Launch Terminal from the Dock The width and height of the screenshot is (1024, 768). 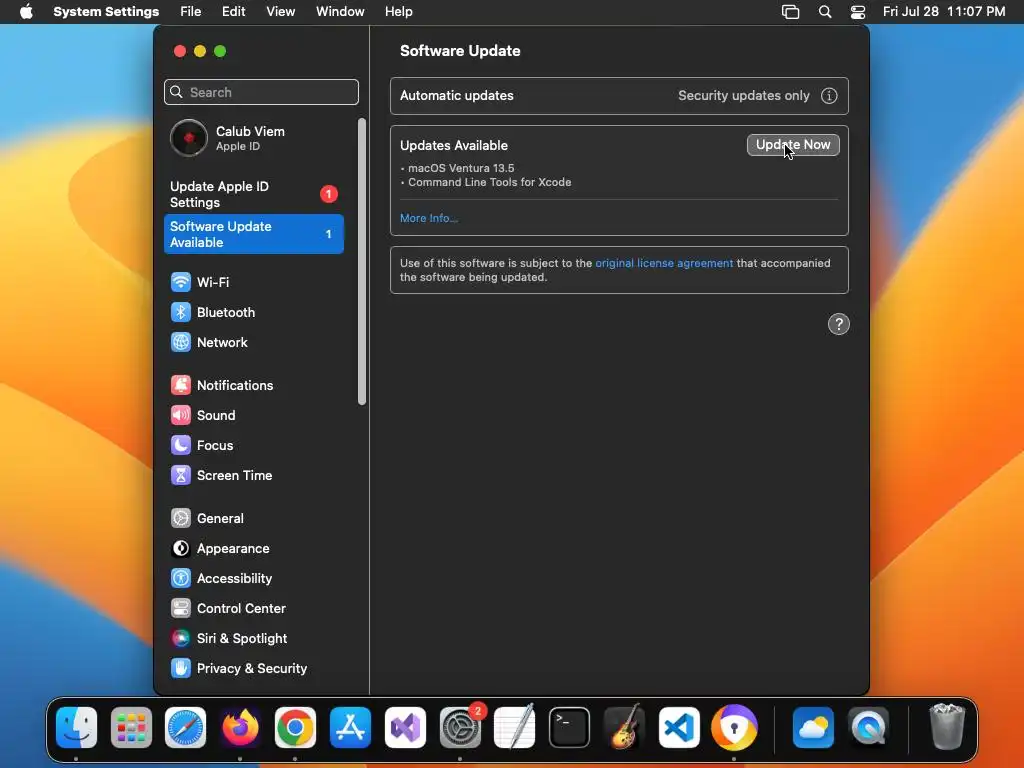[569, 727]
